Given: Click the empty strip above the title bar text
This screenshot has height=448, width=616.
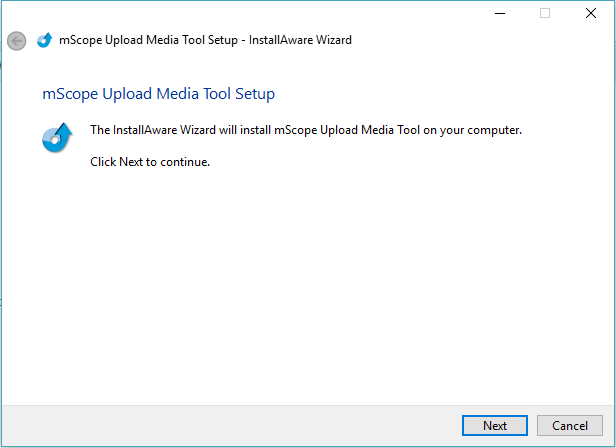Looking at the screenshot, I should click(250, 13).
